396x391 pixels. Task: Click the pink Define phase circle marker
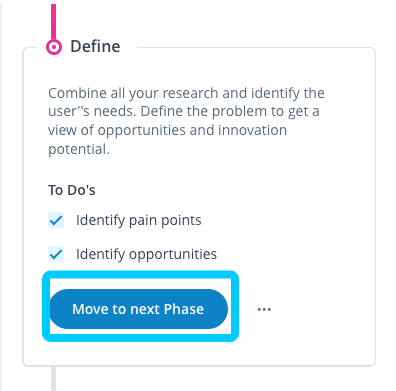[54, 47]
